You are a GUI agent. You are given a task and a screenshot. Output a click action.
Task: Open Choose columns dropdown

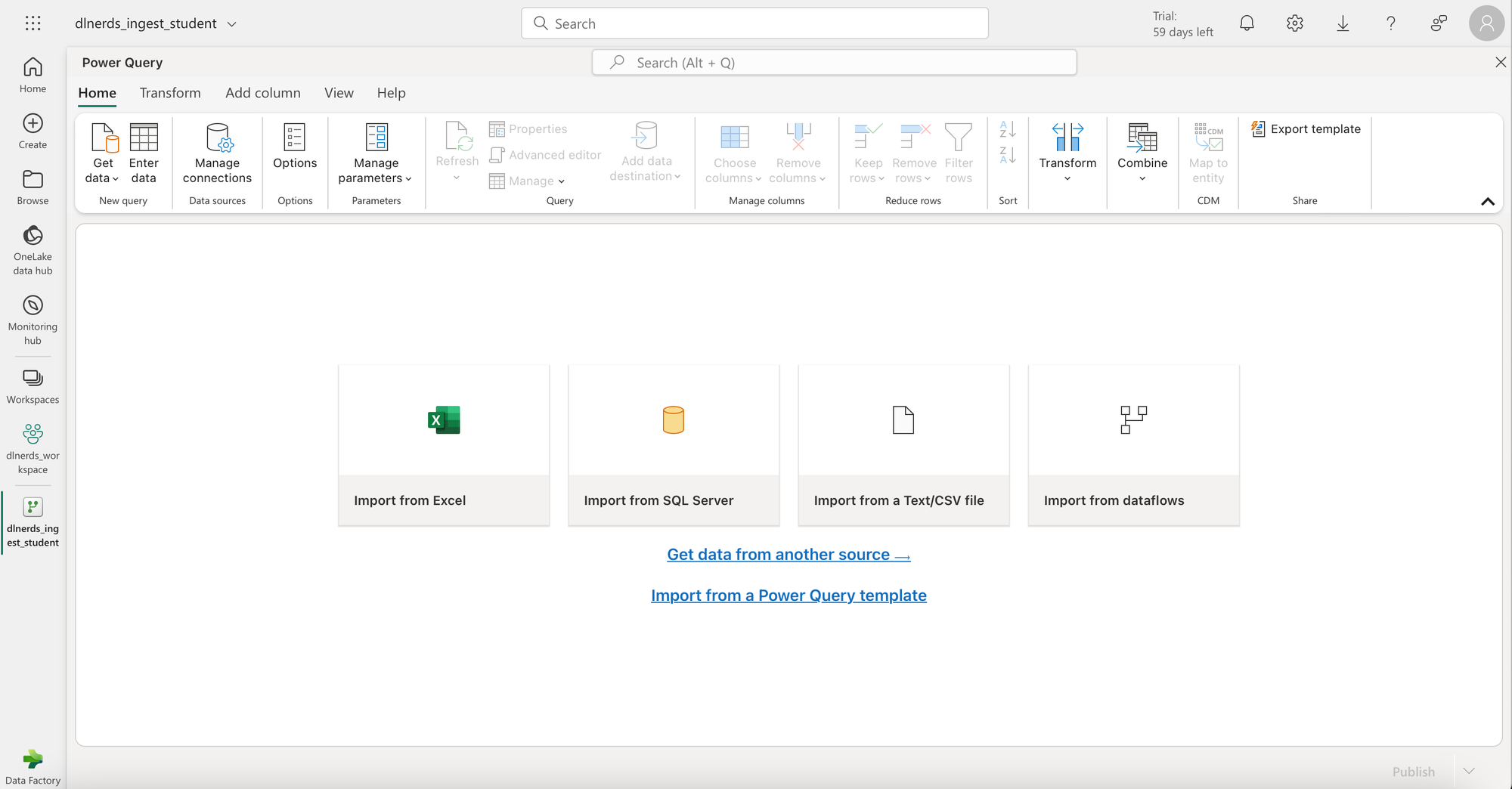coord(734,153)
